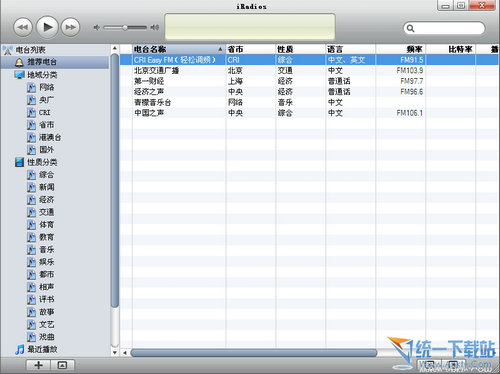Select CRI Easy FM station row

[309, 60]
